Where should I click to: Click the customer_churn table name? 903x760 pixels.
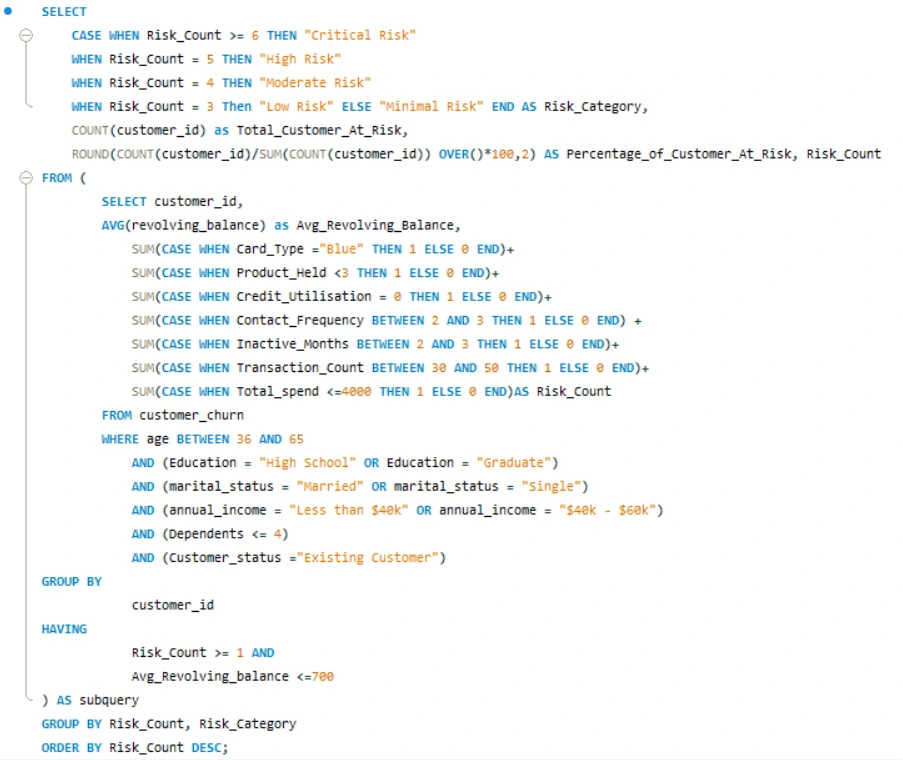[192, 415]
